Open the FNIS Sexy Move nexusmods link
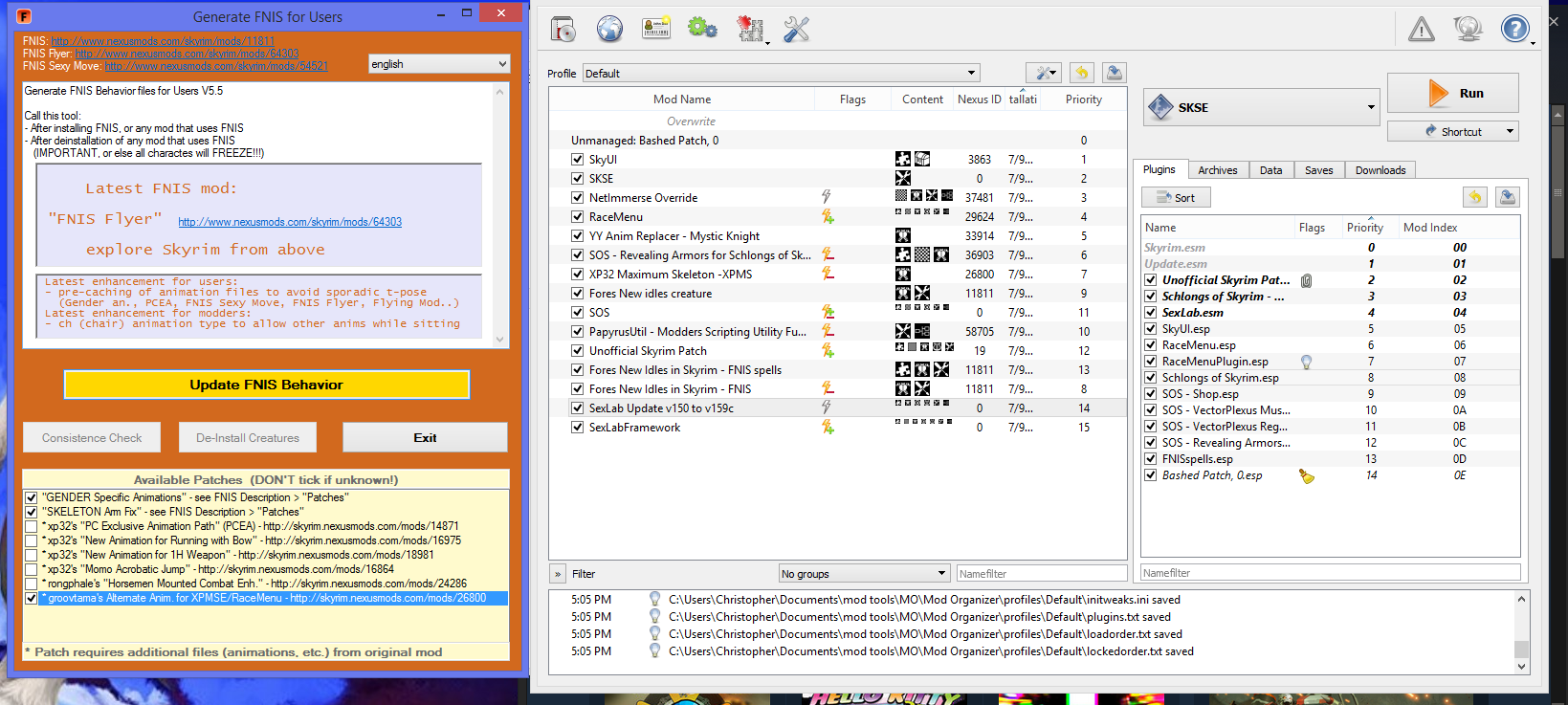1568x705 pixels. [216, 66]
